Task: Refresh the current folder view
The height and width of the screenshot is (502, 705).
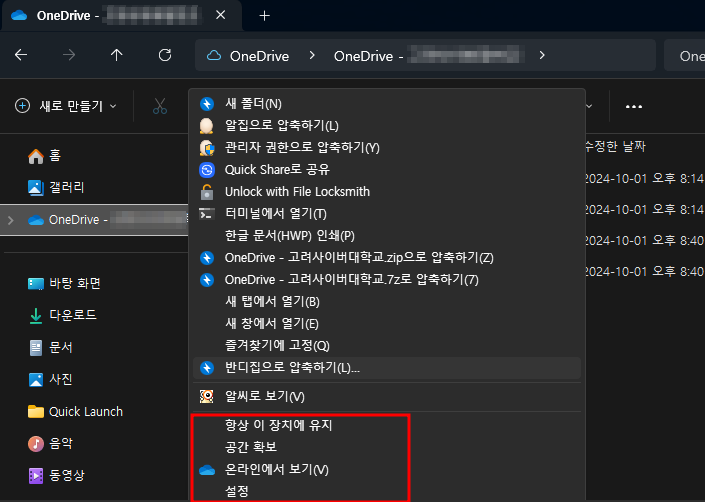Action: pyautogui.click(x=165, y=55)
